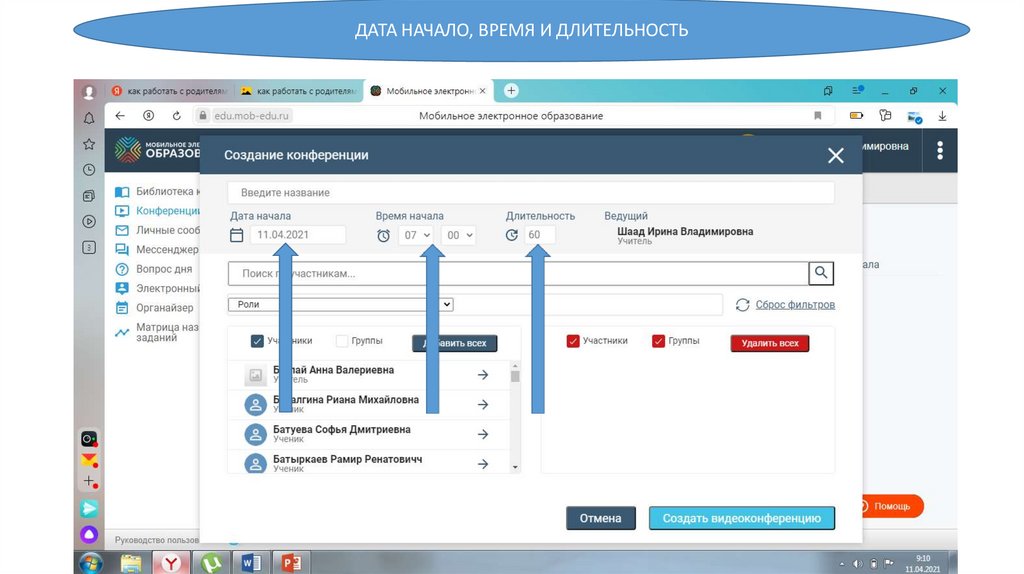
Task: Toggle right red Участники checkbox
Action: [x=573, y=341]
